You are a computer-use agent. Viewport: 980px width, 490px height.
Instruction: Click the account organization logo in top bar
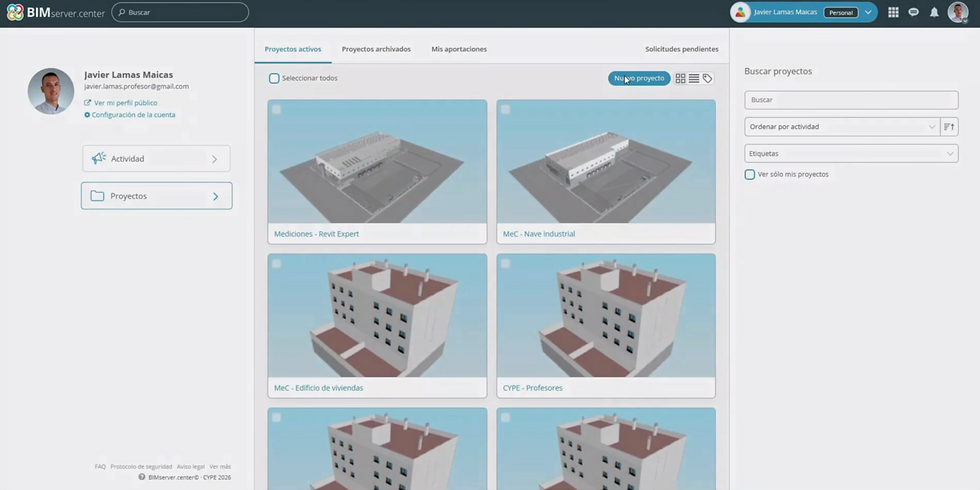coord(740,12)
